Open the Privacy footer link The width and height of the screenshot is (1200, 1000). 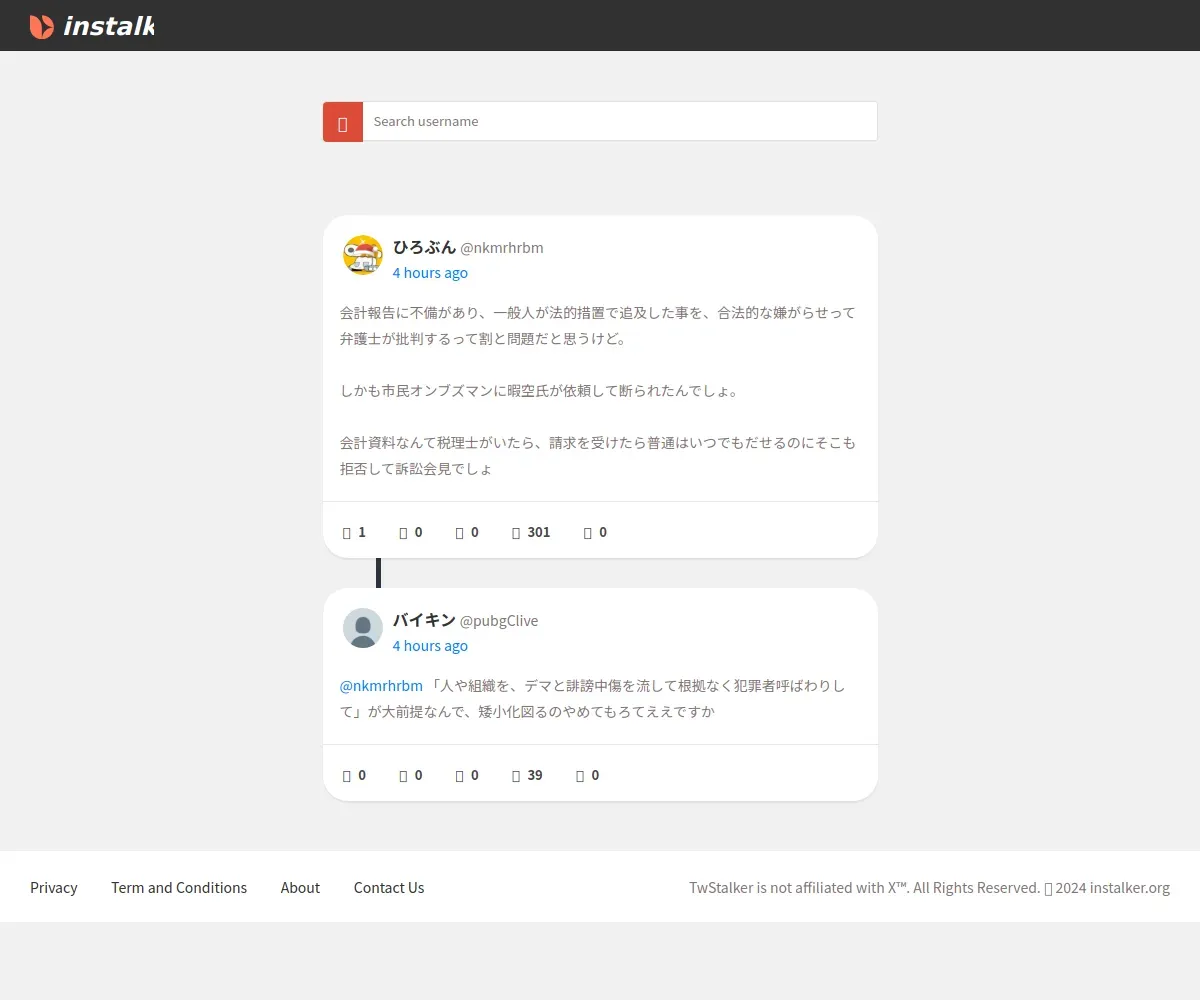pyautogui.click(x=54, y=888)
